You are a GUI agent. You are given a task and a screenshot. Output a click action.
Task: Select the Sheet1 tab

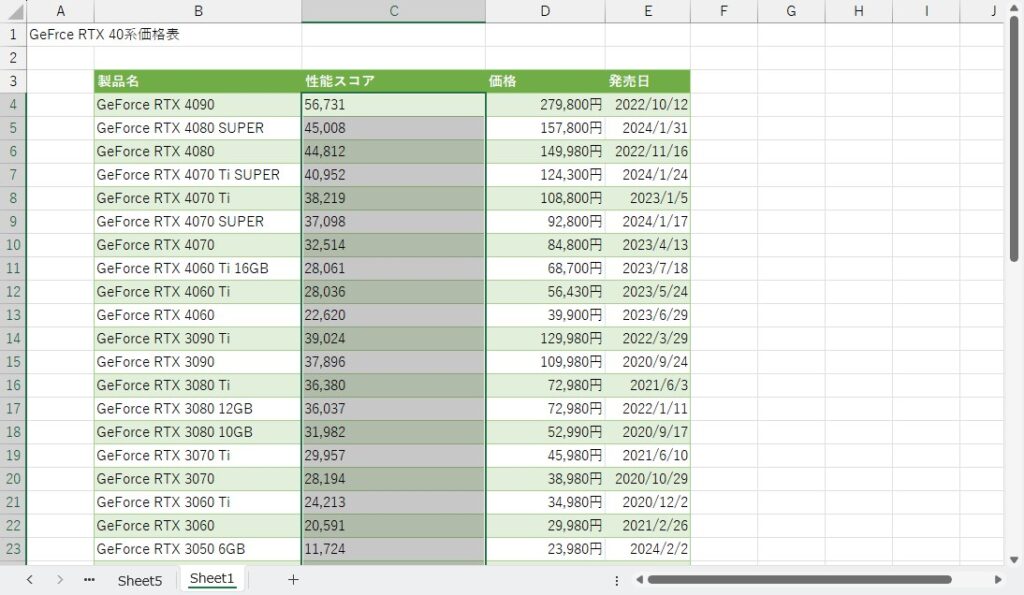[212, 579]
